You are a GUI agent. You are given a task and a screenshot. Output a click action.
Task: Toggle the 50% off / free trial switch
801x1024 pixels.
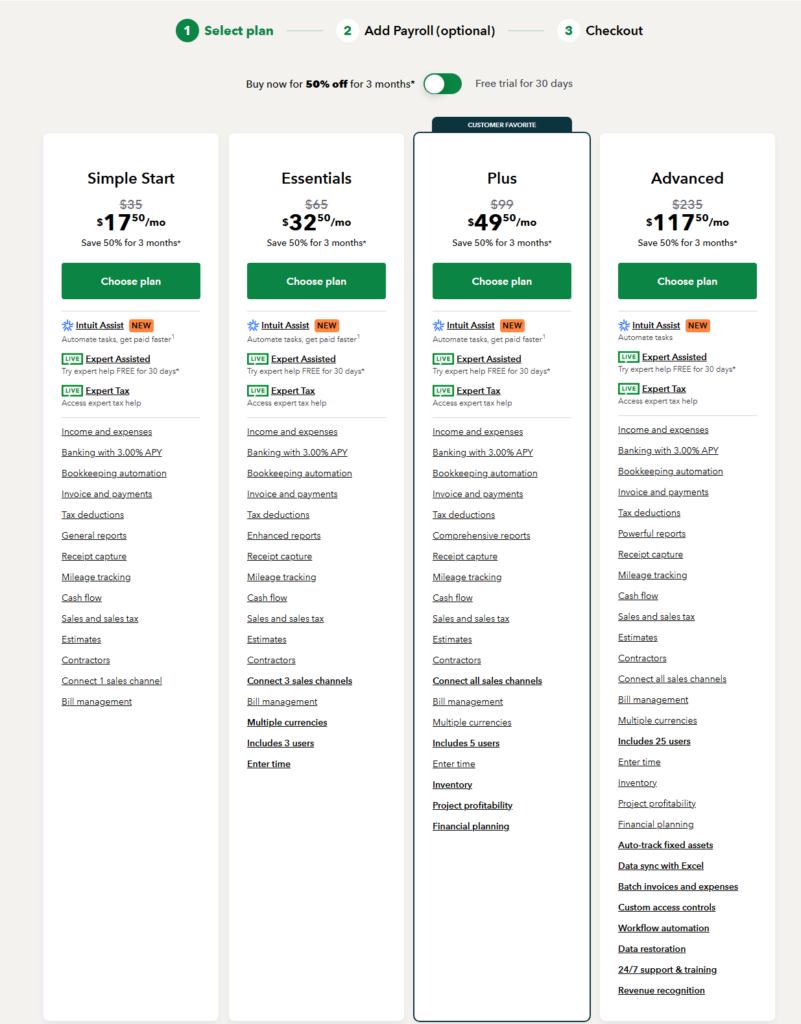point(442,84)
